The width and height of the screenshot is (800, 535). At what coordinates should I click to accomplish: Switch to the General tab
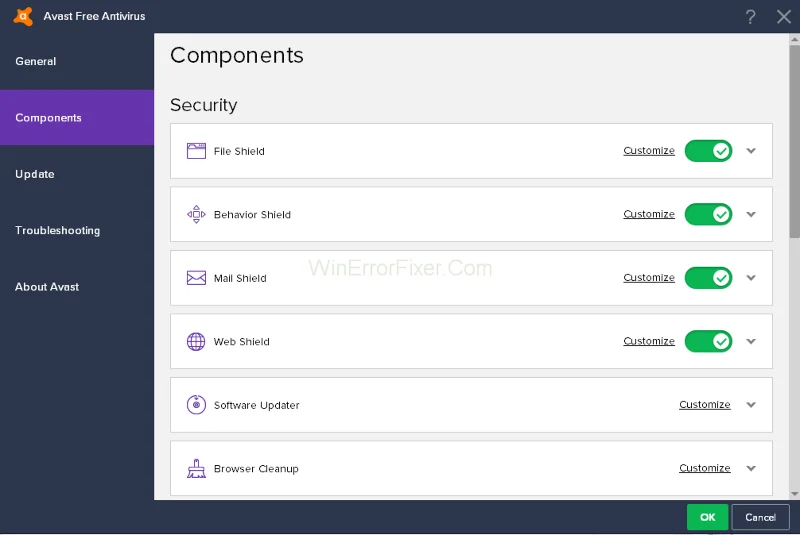coord(36,61)
